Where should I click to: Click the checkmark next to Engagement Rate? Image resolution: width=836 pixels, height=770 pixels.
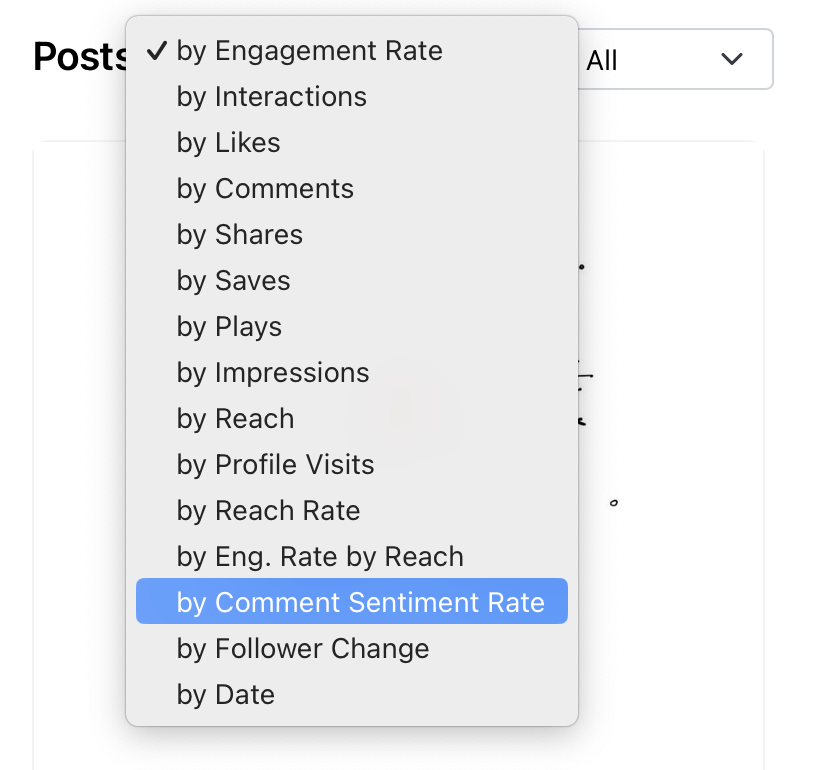[x=156, y=51]
